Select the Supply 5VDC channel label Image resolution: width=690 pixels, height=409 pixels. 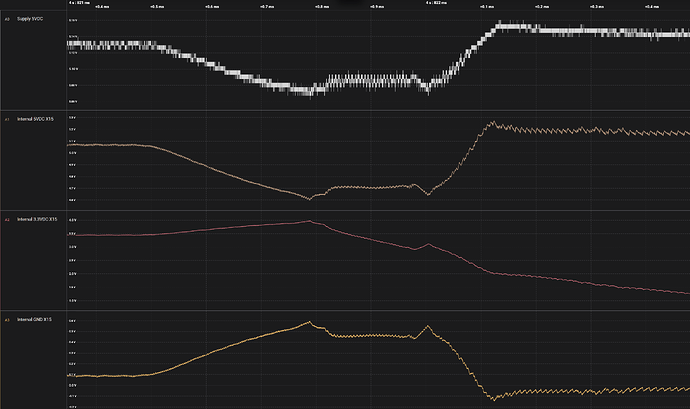pyautogui.click(x=32, y=19)
